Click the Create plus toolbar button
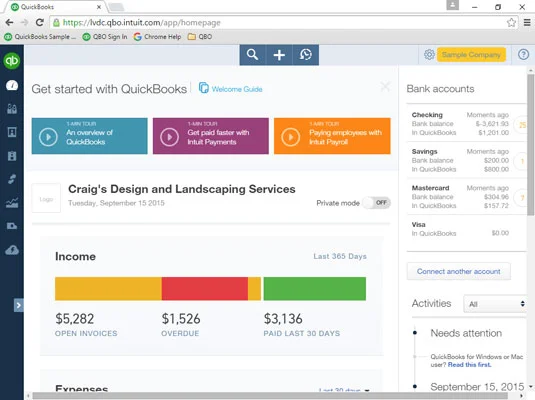Viewport: 535px width, 400px height. [279, 55]
